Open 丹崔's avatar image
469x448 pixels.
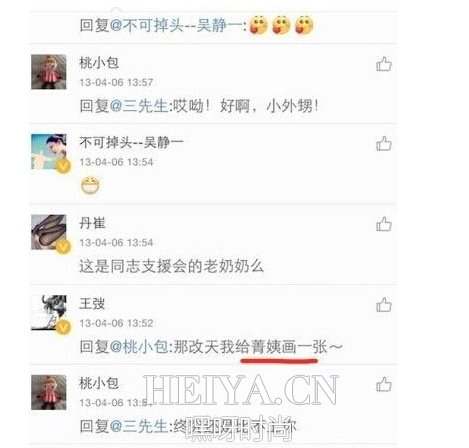coord(49,232)
